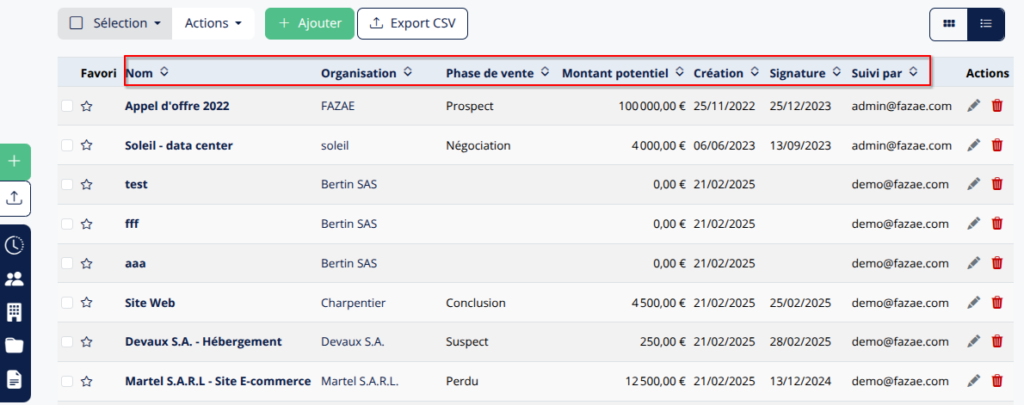Open the contacts people icon in the sidebar
1024x405 pixels.
[x=14, y=280]
